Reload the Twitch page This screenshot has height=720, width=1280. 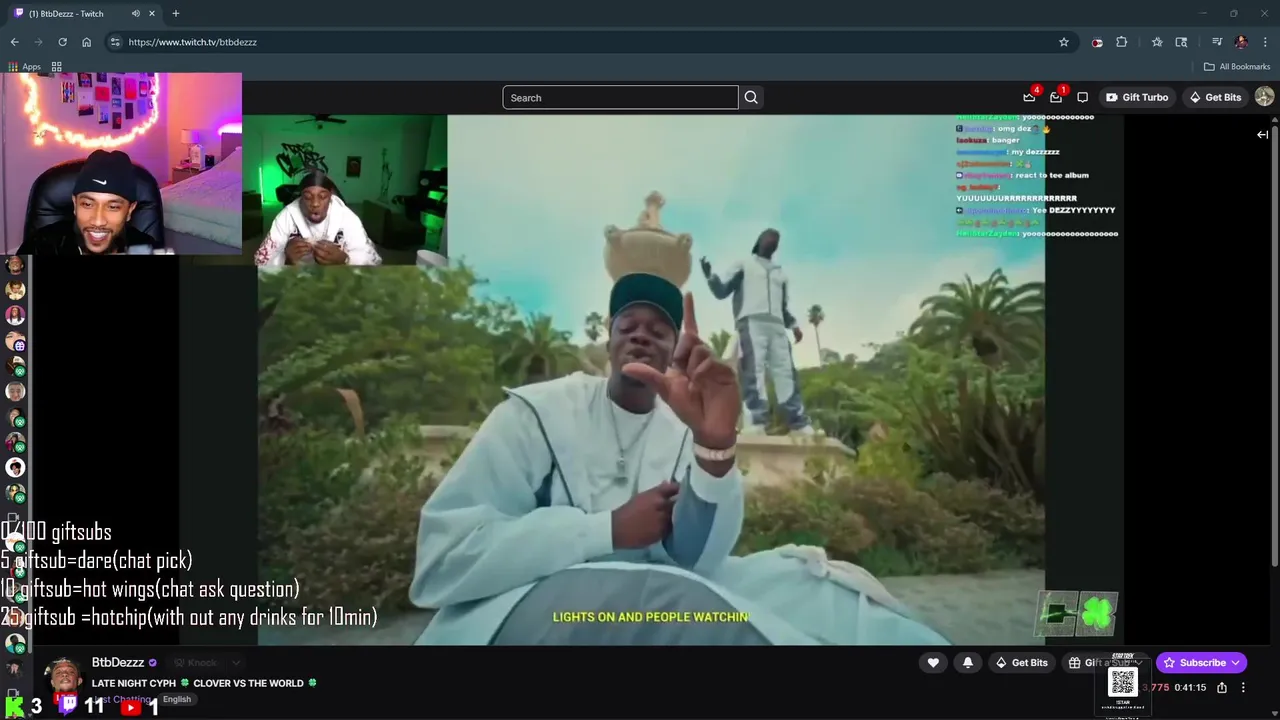(x=62, y=42)
